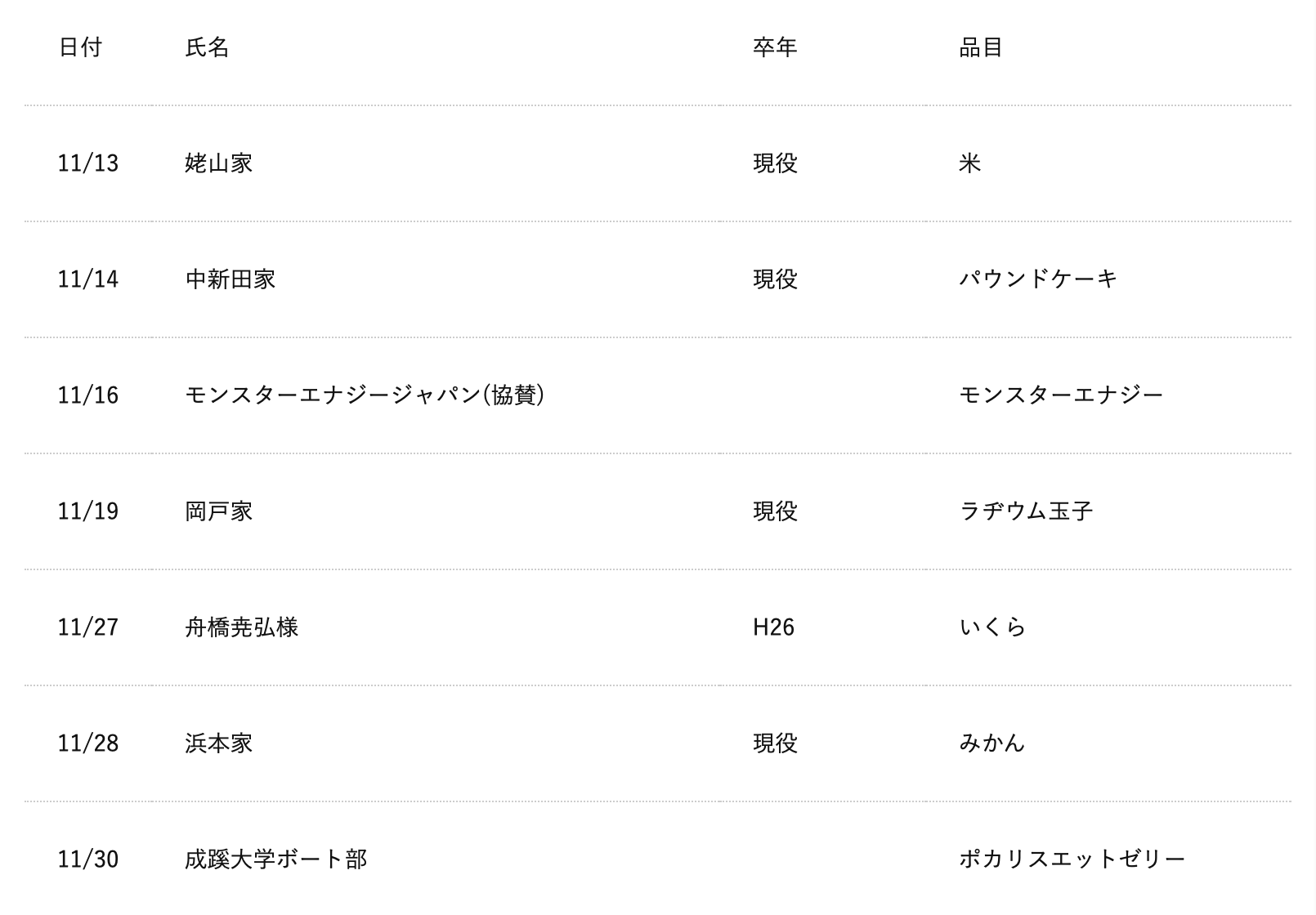Select the 岡戸家 name cell
Viewport: 1316px width, 915px height.
click(218, 511)
